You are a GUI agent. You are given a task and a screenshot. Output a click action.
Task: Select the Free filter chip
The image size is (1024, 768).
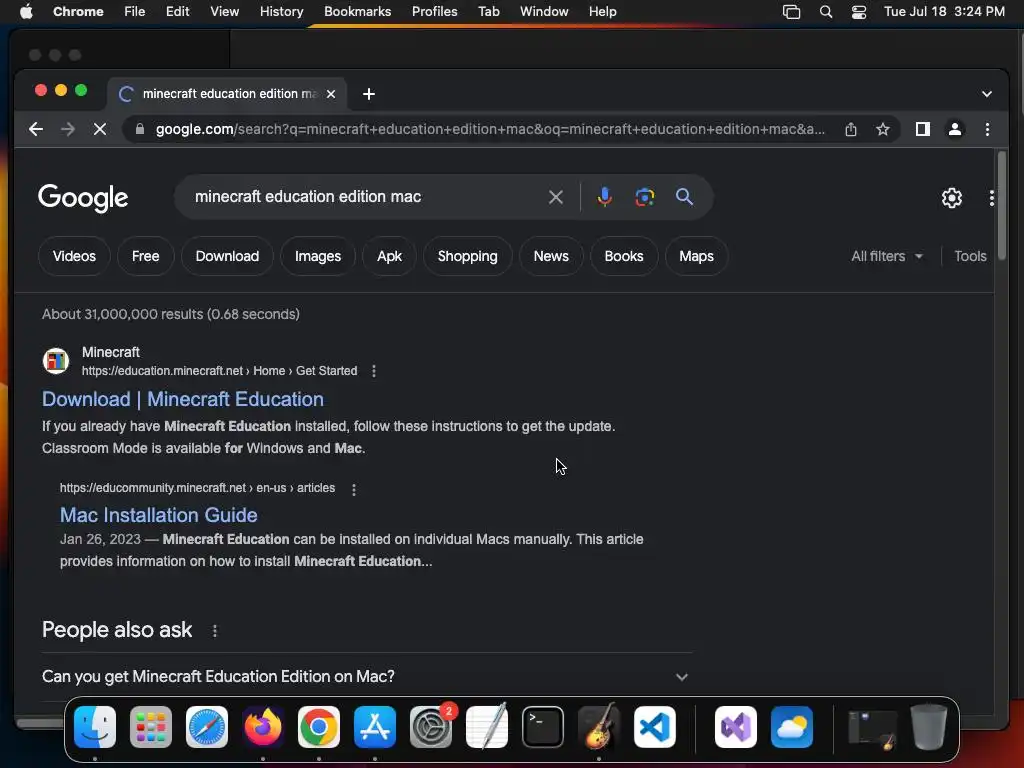pyautogui.click(x=146, y=256)
